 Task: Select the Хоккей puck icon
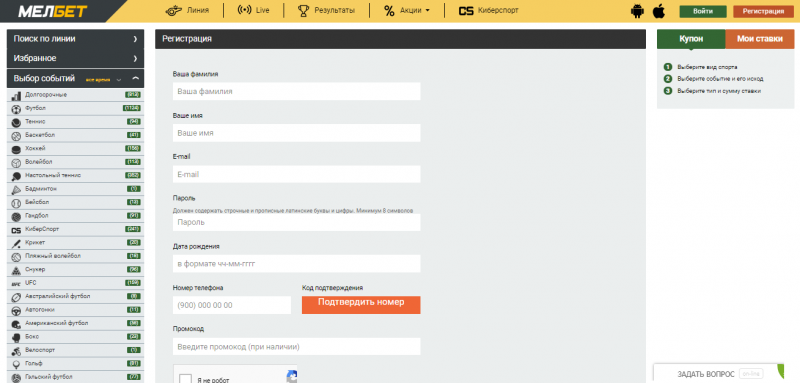(x=16, y=149)
